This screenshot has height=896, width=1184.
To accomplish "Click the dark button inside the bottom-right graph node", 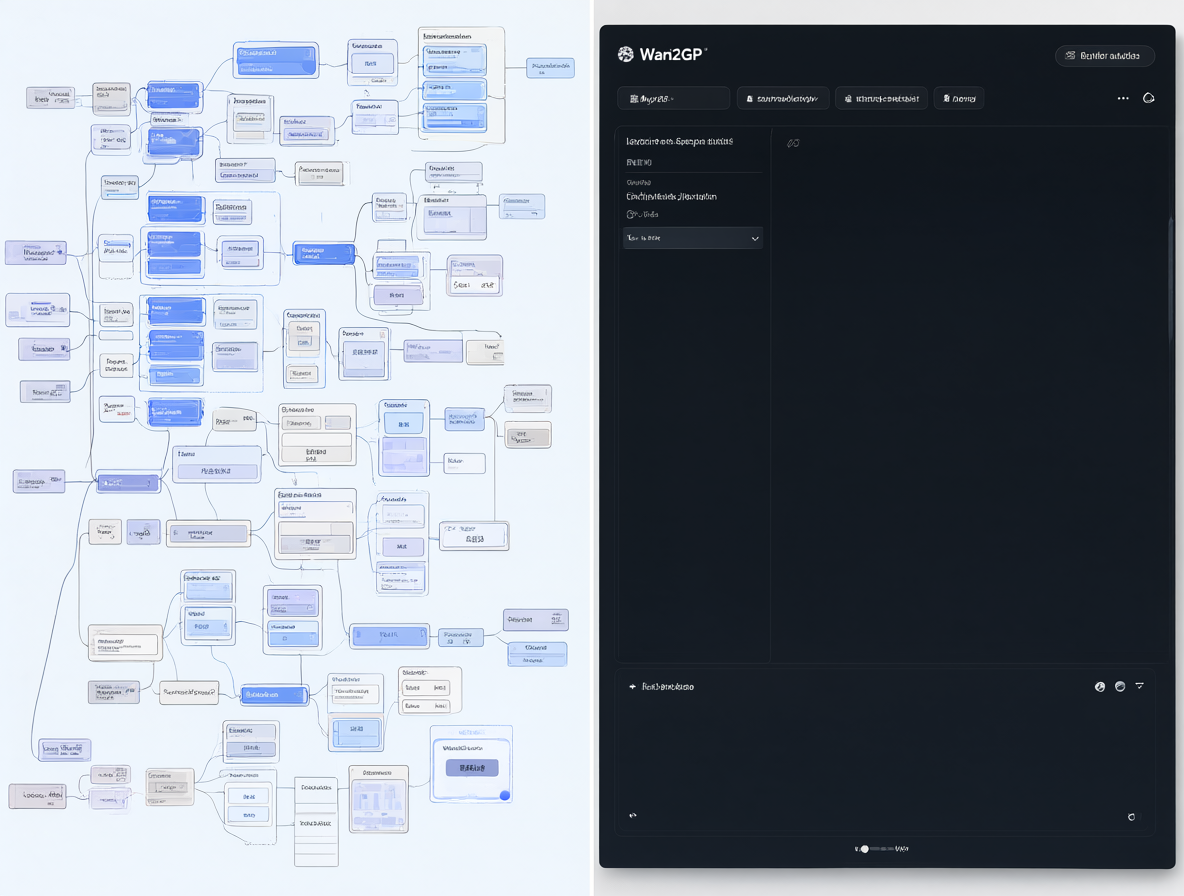I will coord(472,768).
